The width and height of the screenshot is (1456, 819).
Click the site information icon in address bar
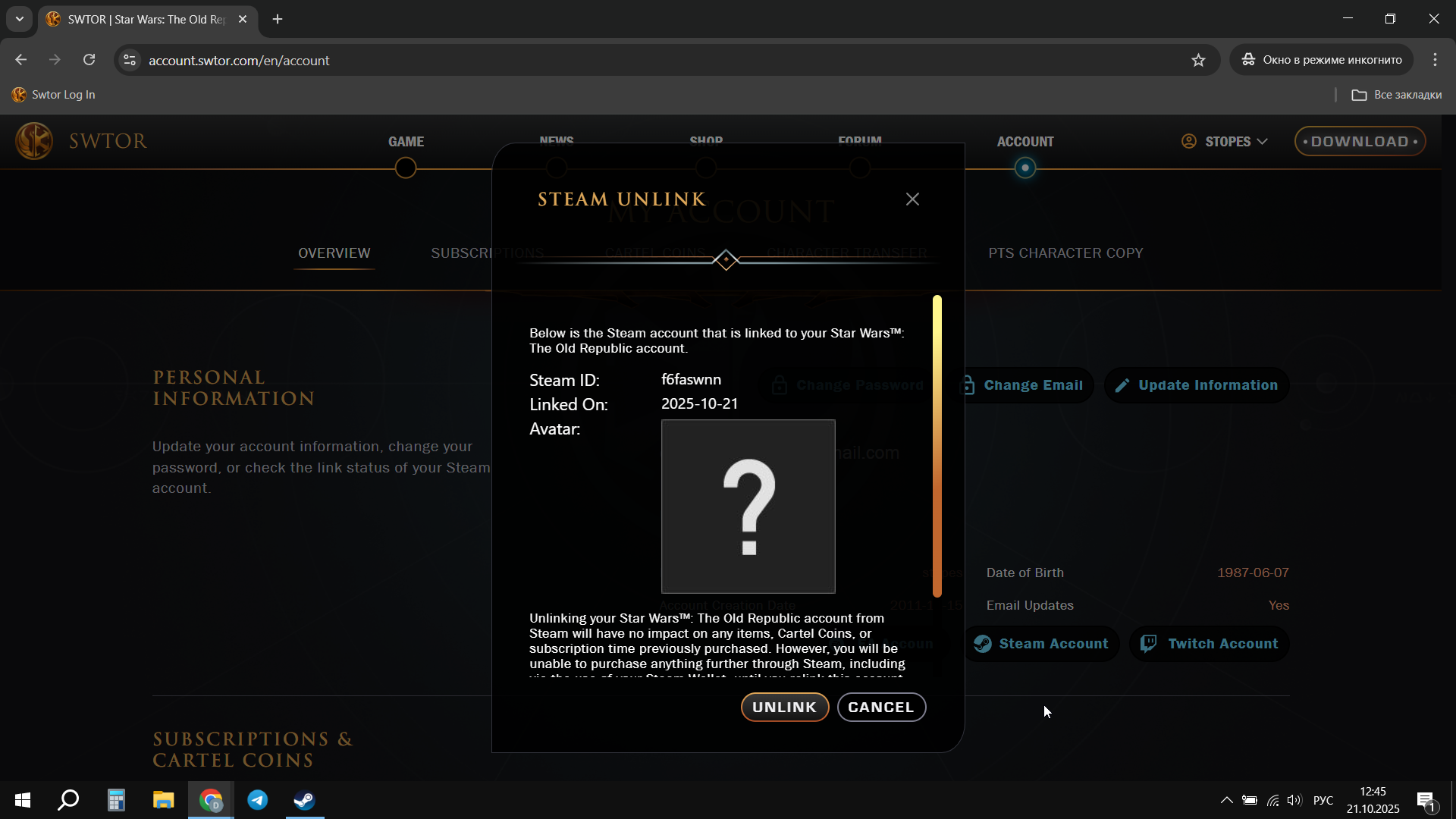point(130,60)
